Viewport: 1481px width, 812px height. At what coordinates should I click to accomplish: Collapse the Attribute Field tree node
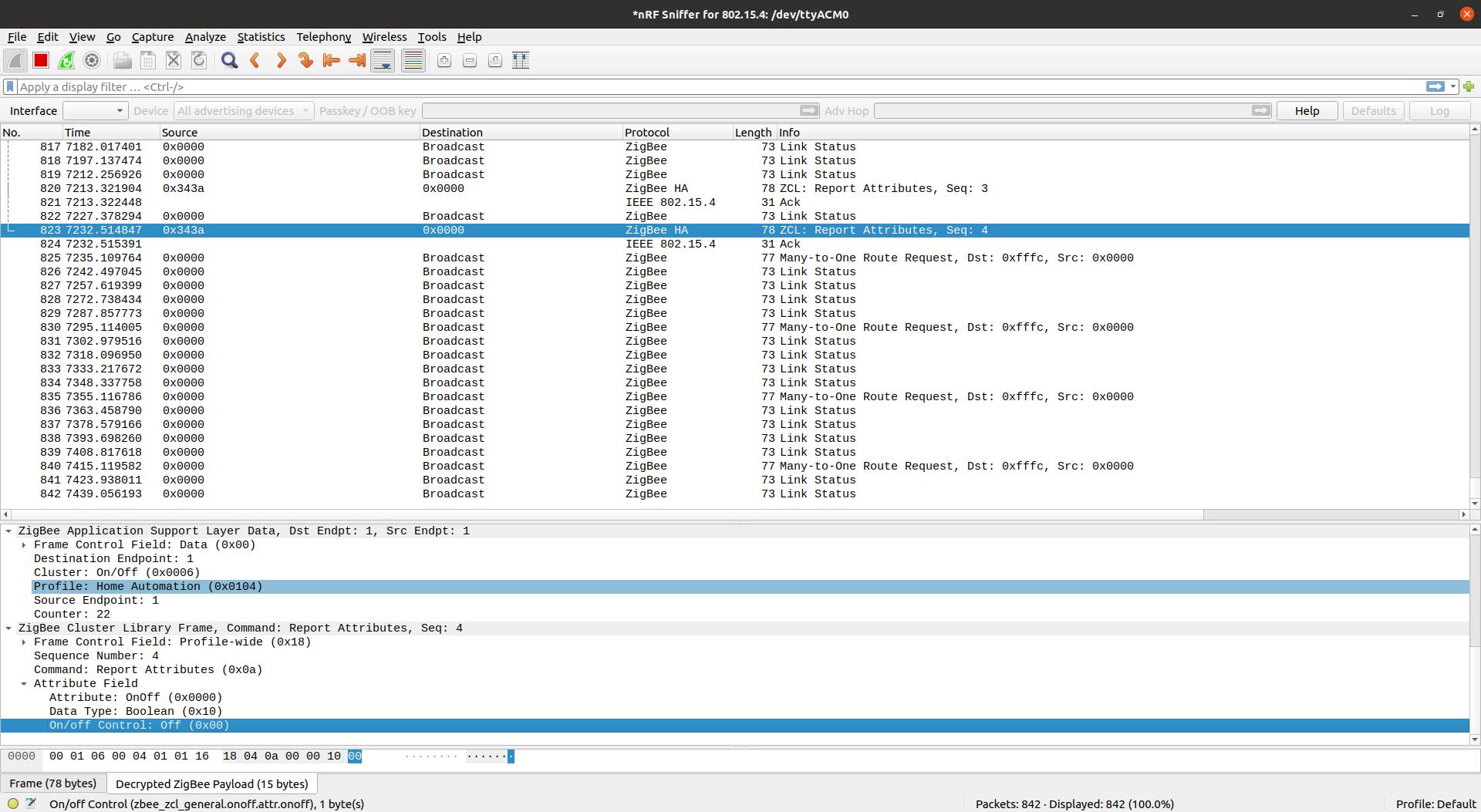point(24,684)
